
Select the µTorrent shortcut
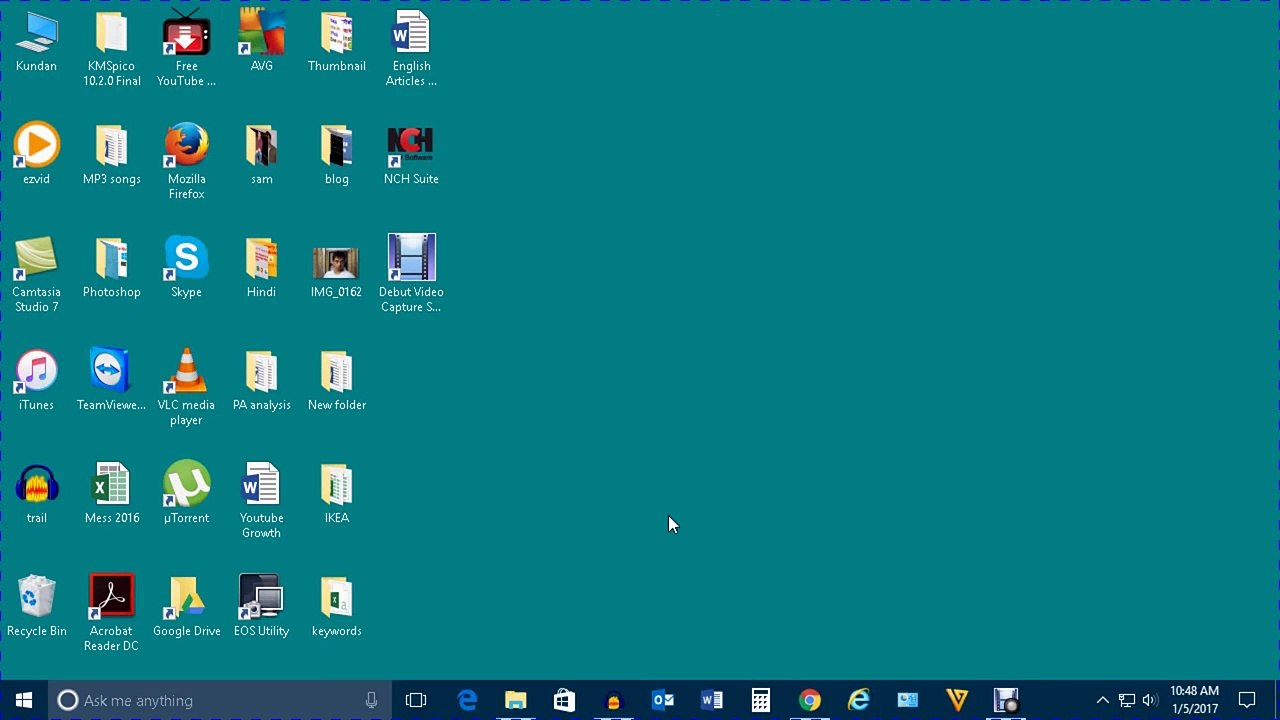186,494
